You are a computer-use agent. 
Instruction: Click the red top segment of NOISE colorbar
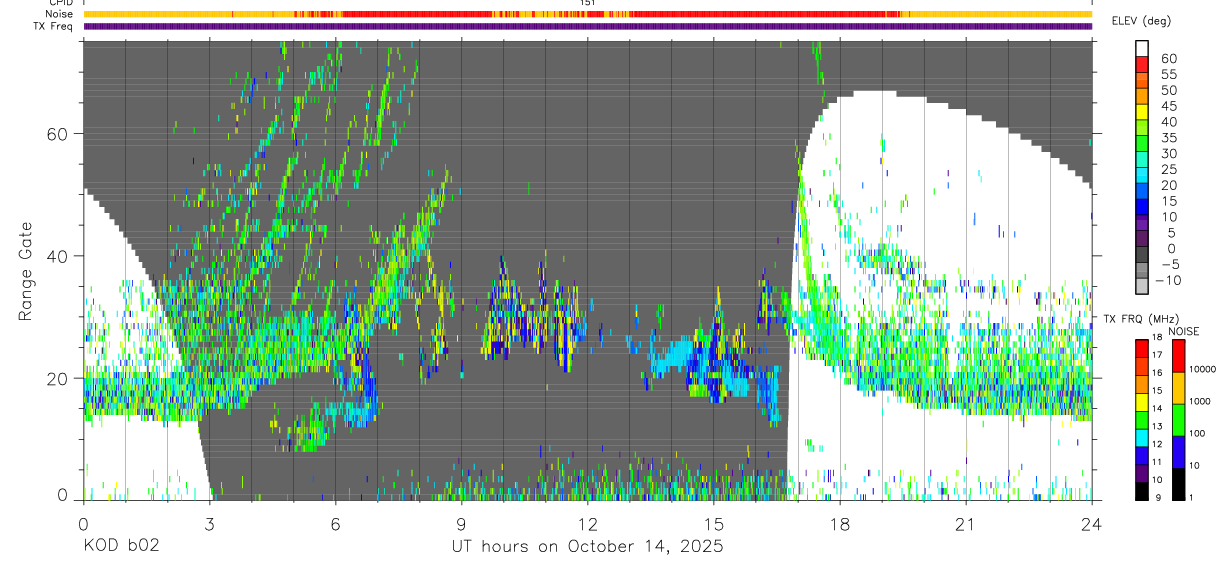[x=1179, y=356]
